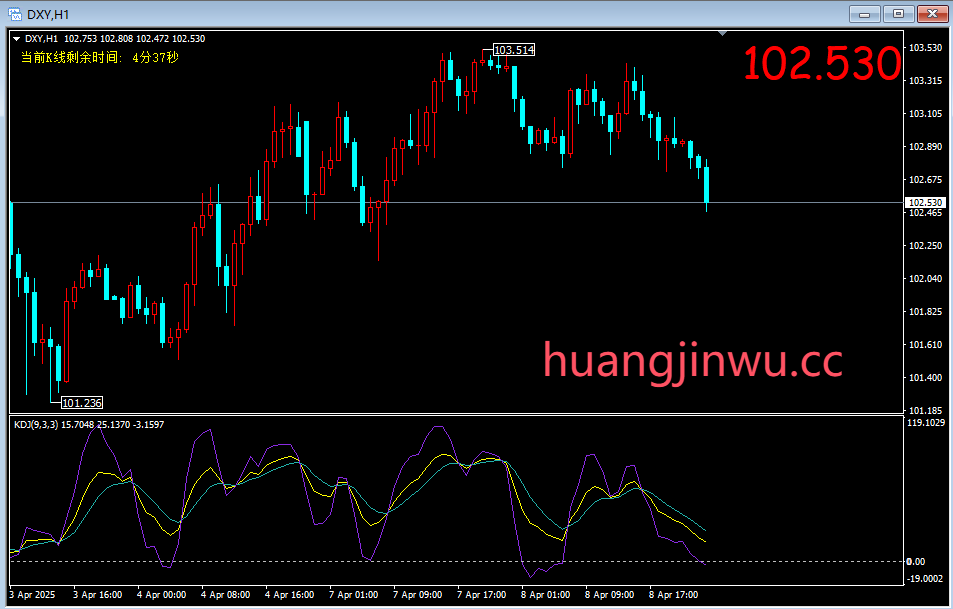The width and height of the screenshot is (953, 609).
Task: Click the OHLC values next to DXY,H1
Action: coord(134,39)
